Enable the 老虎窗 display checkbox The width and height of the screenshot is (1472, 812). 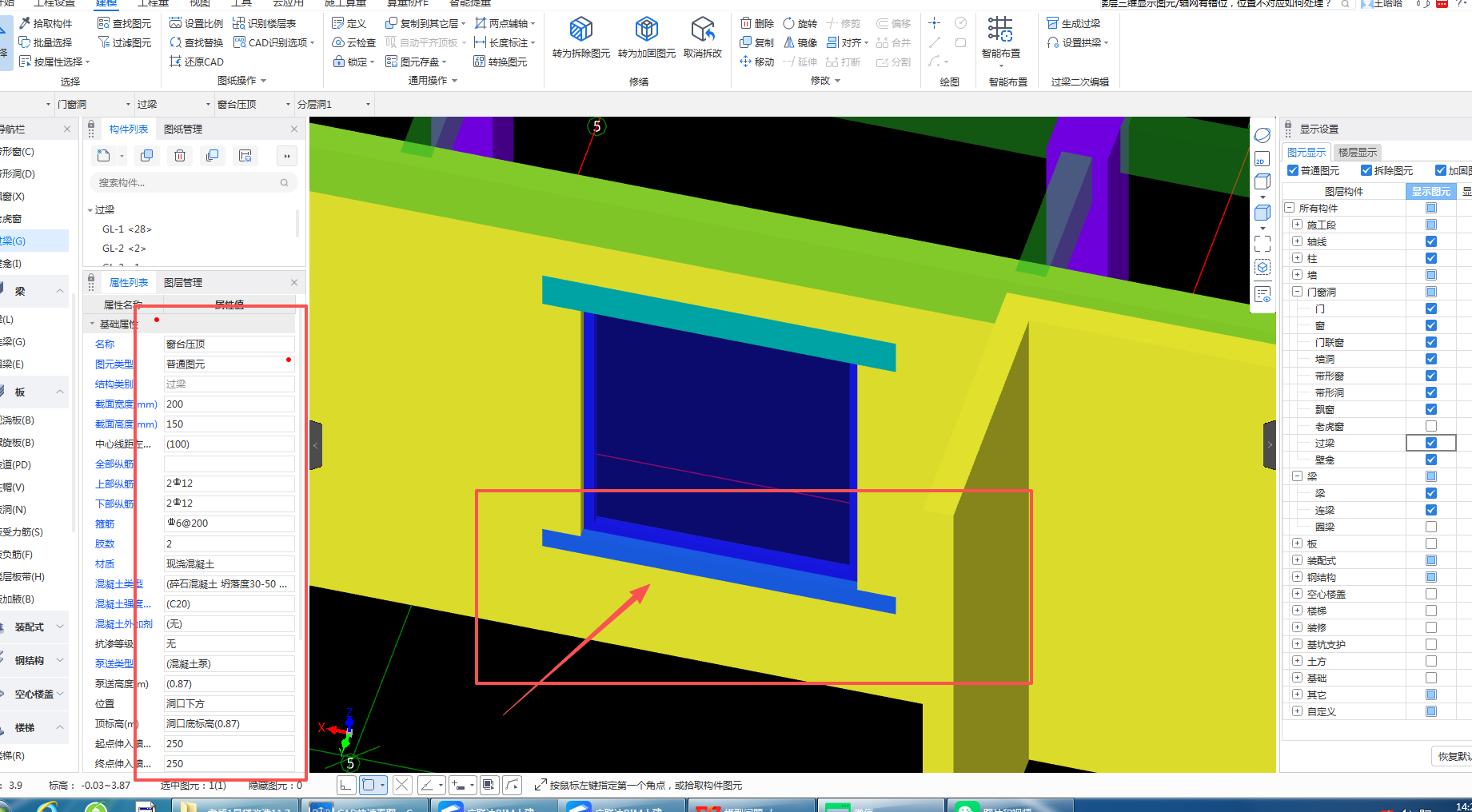1430,426
